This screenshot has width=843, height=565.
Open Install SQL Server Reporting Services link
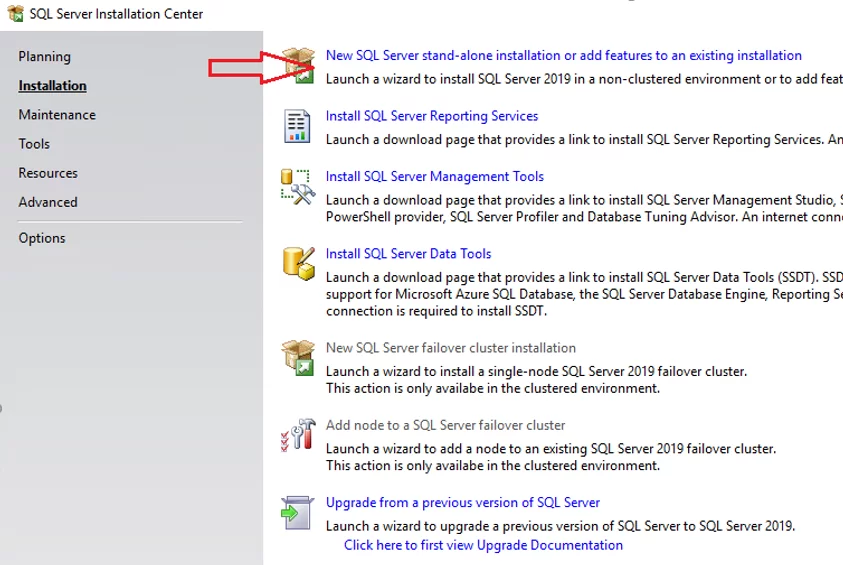432,116
